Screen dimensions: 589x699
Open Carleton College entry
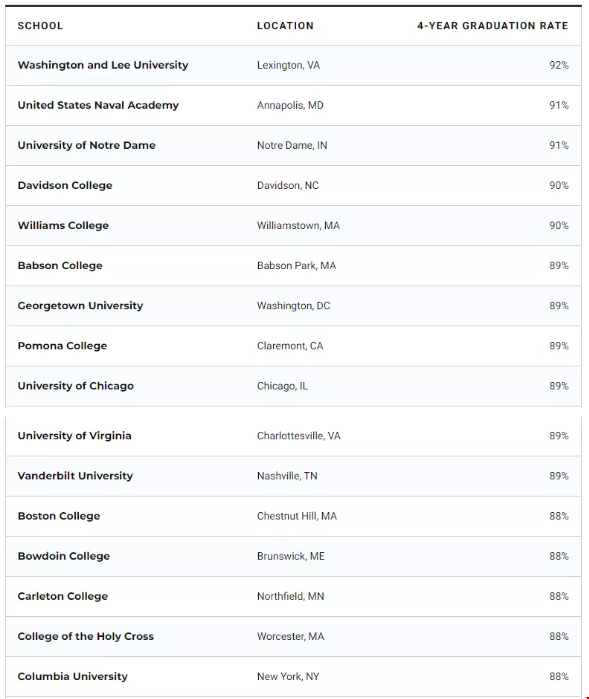(63, 596)
